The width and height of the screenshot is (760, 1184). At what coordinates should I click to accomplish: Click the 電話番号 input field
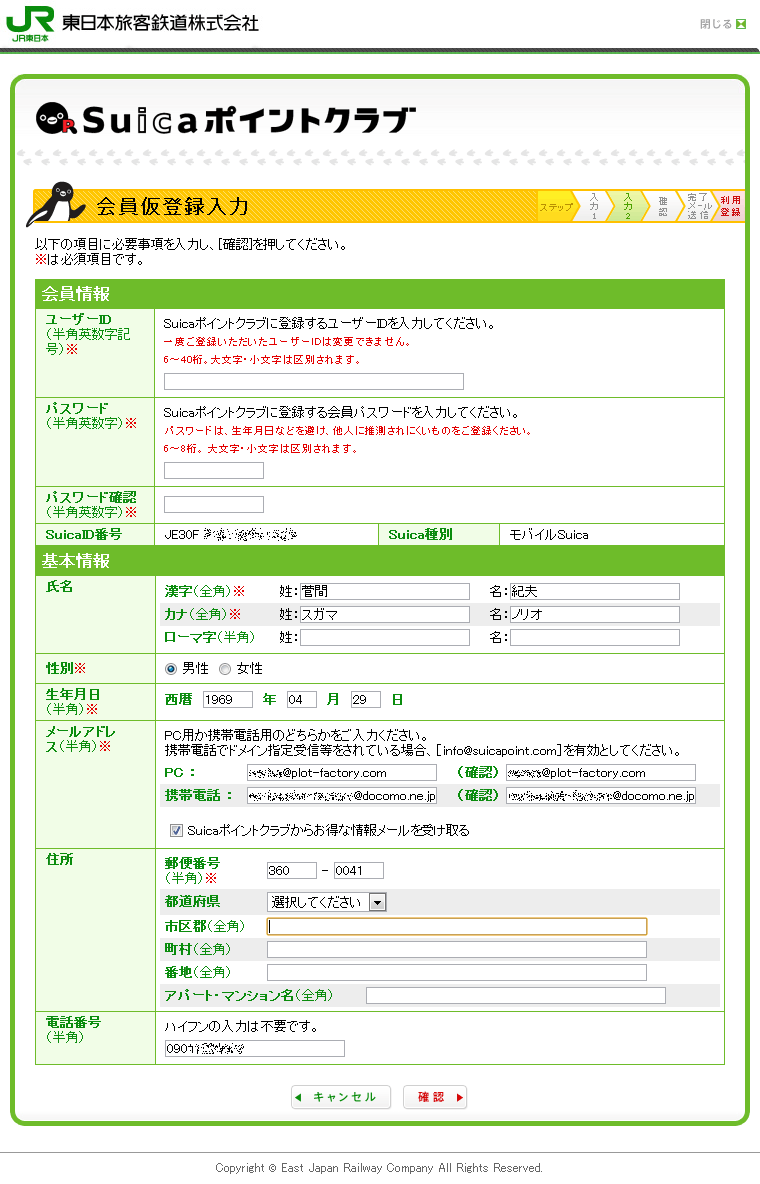[255, 1049]
